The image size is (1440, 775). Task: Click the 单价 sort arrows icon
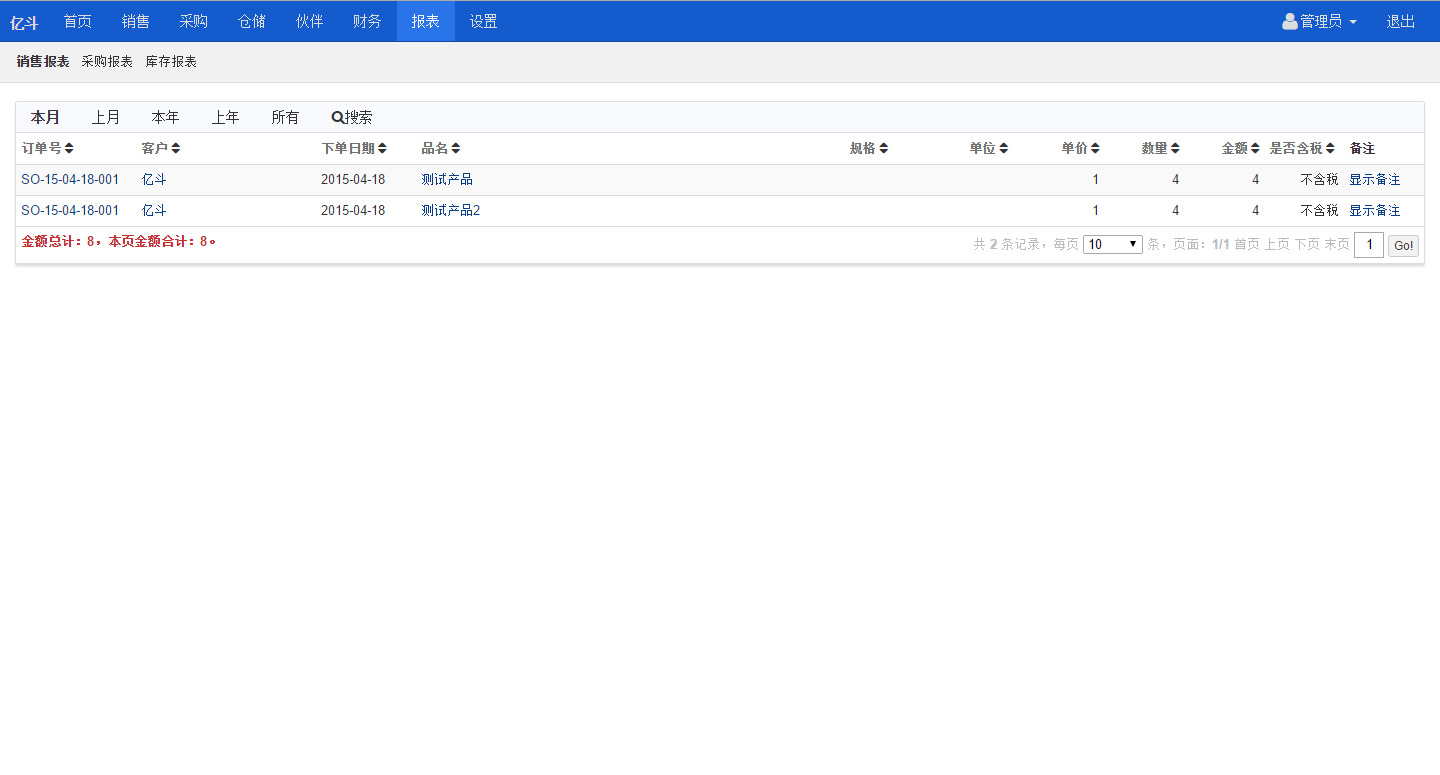pyautogui.click(x=1095, y=148)
